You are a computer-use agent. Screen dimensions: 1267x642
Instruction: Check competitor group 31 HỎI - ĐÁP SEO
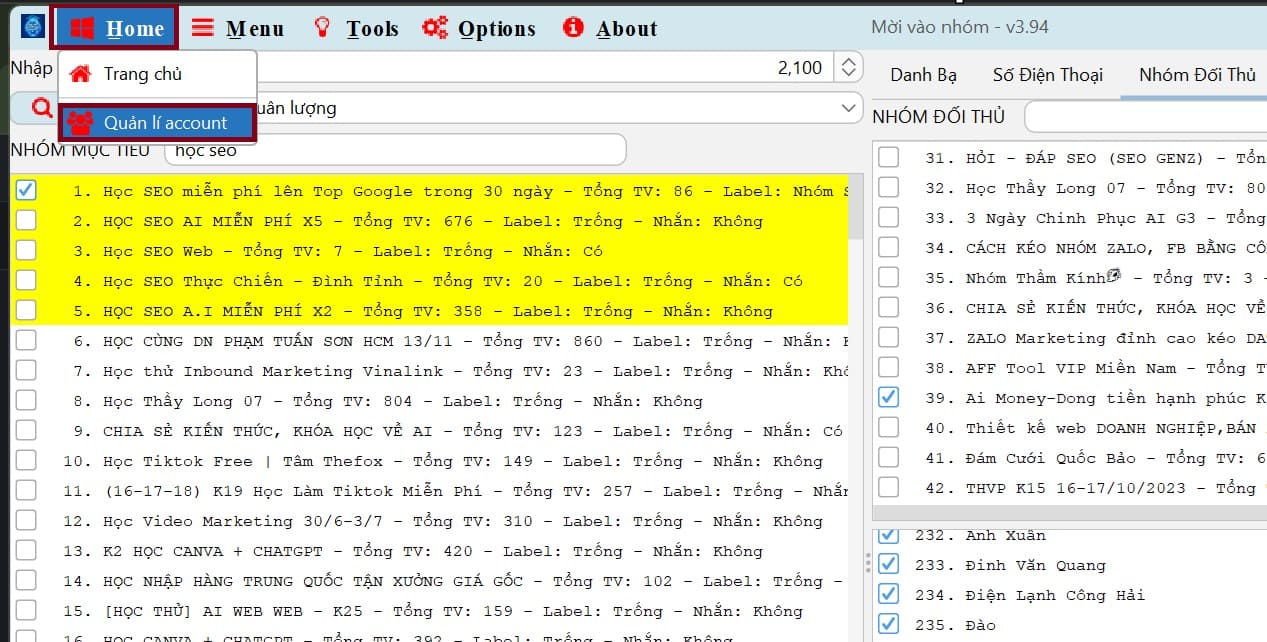coord(888,157)
